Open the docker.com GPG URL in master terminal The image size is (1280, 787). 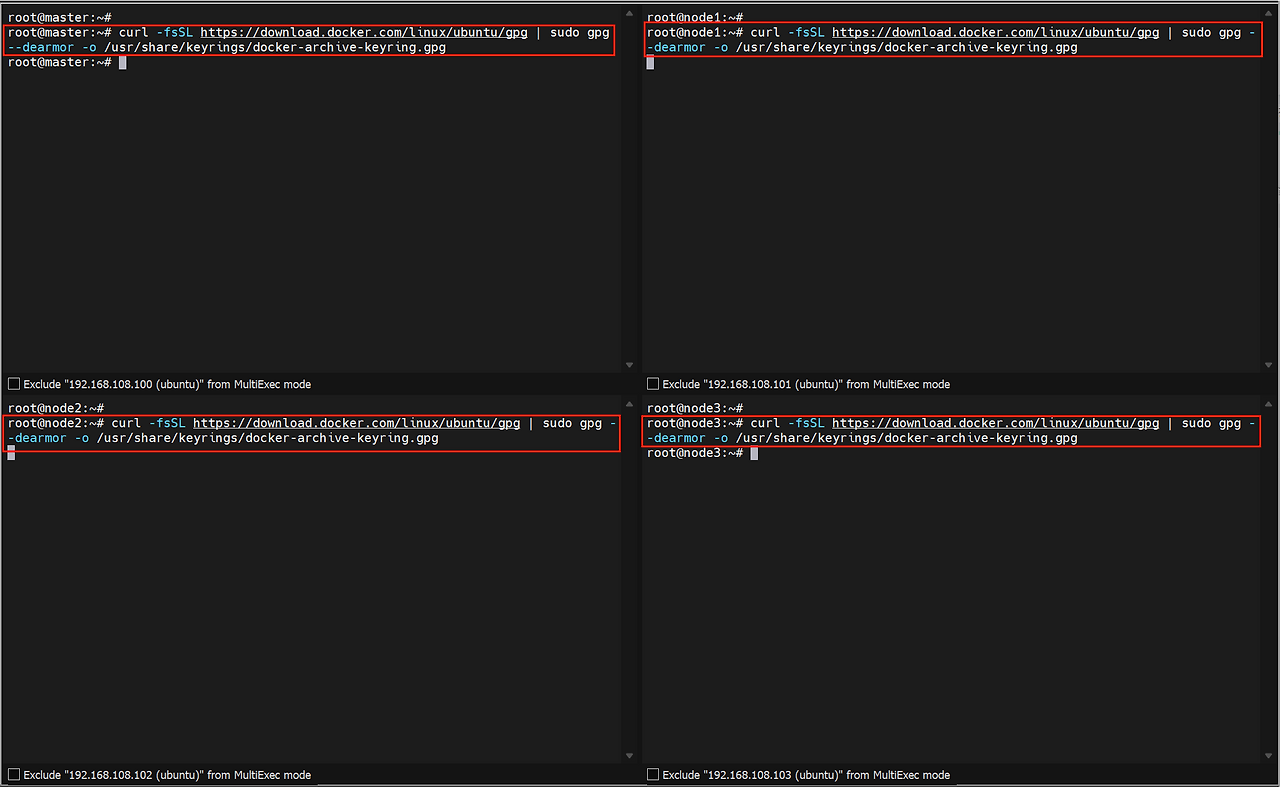click(364, 33)
